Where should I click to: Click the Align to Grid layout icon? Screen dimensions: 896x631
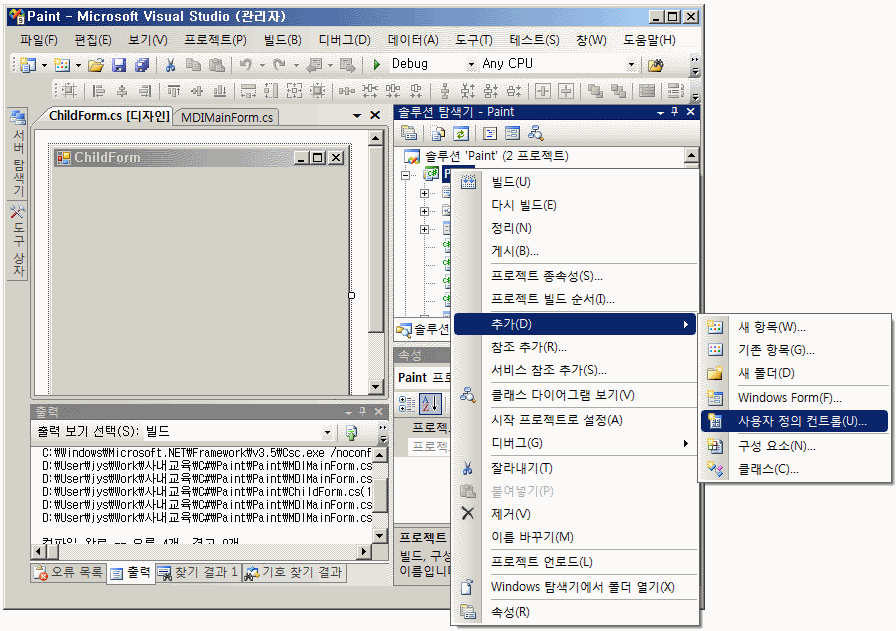click(70, 90)
